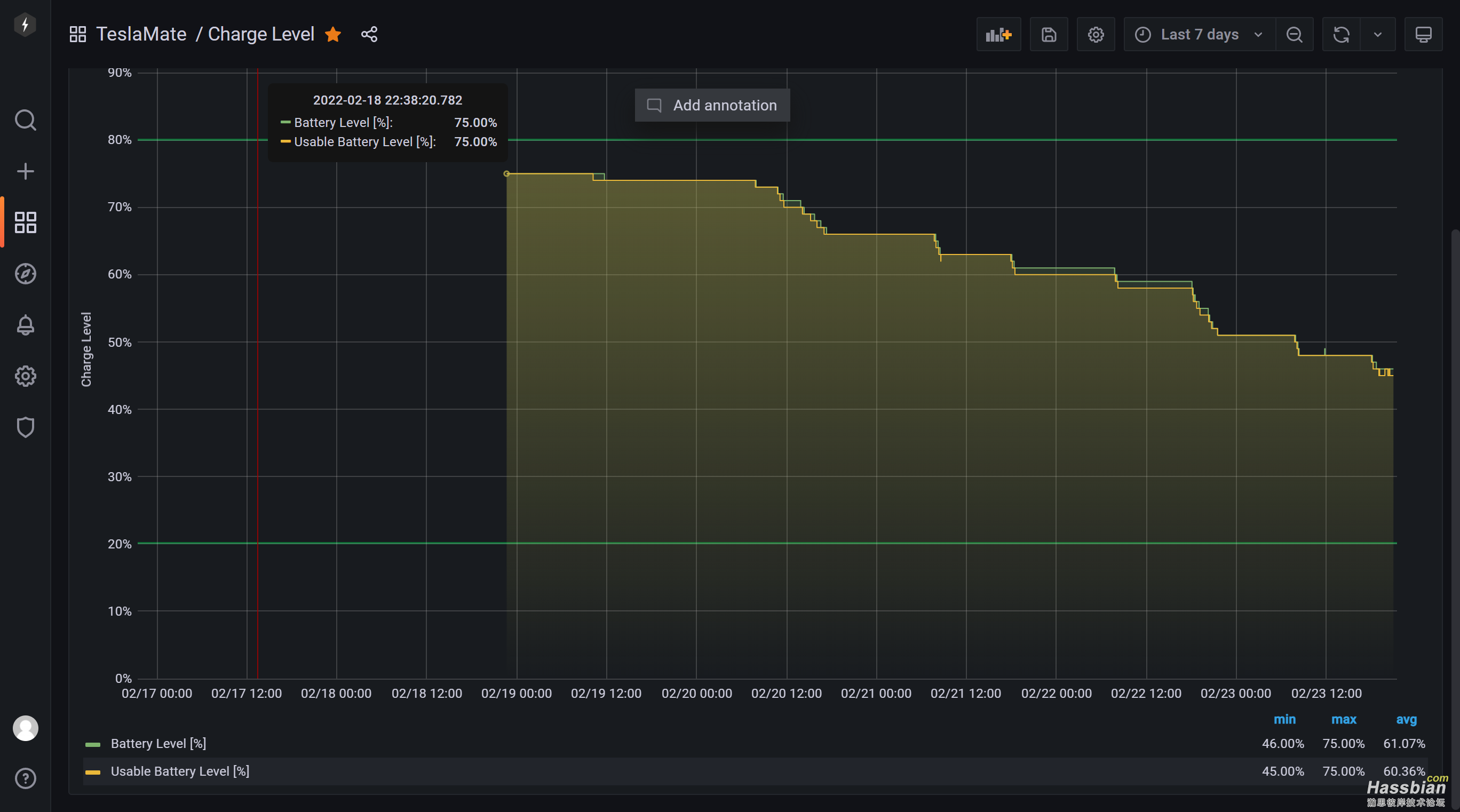The width and height of the screenshot is (1460, 812).
Task: Zoom out the time range
Action: 1295,35
